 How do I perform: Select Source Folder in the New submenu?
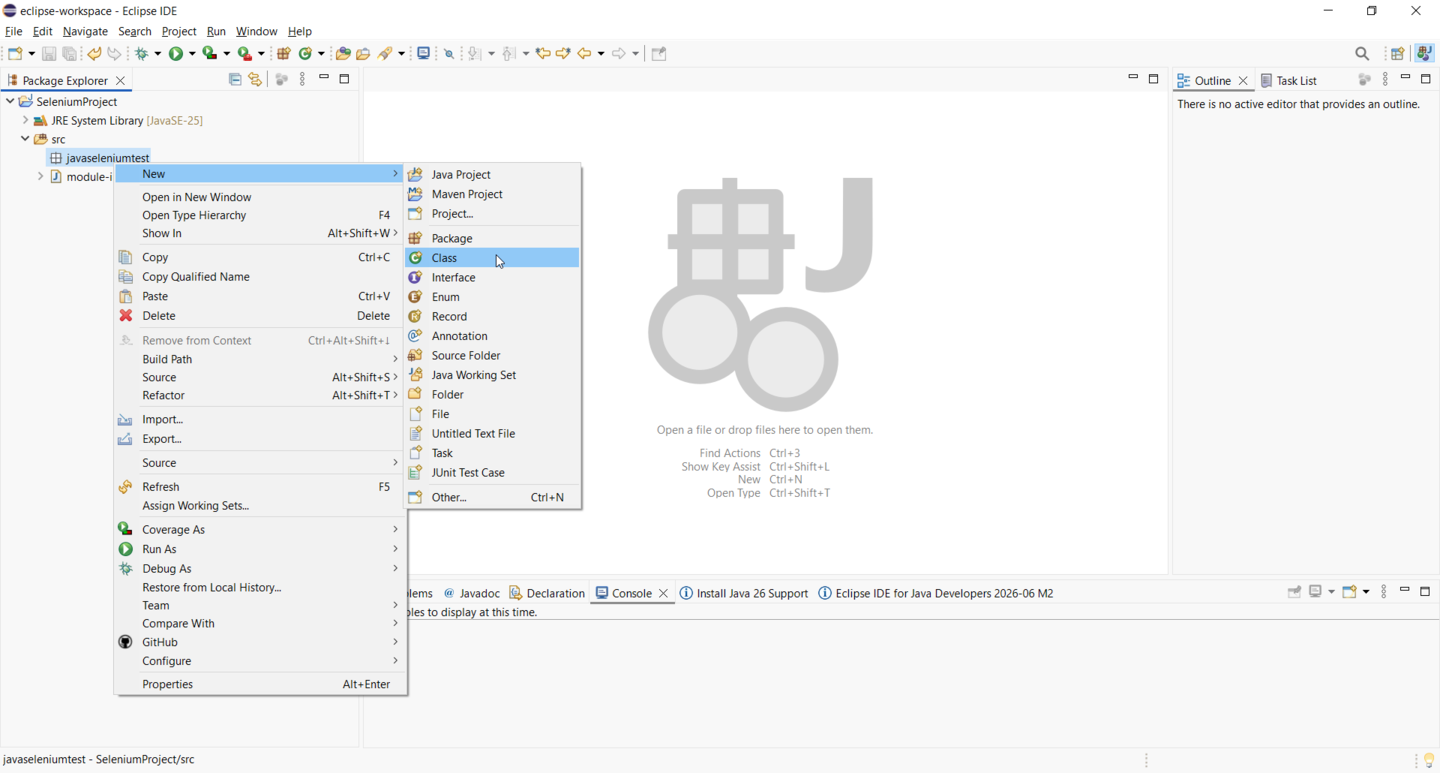point(493,356)
